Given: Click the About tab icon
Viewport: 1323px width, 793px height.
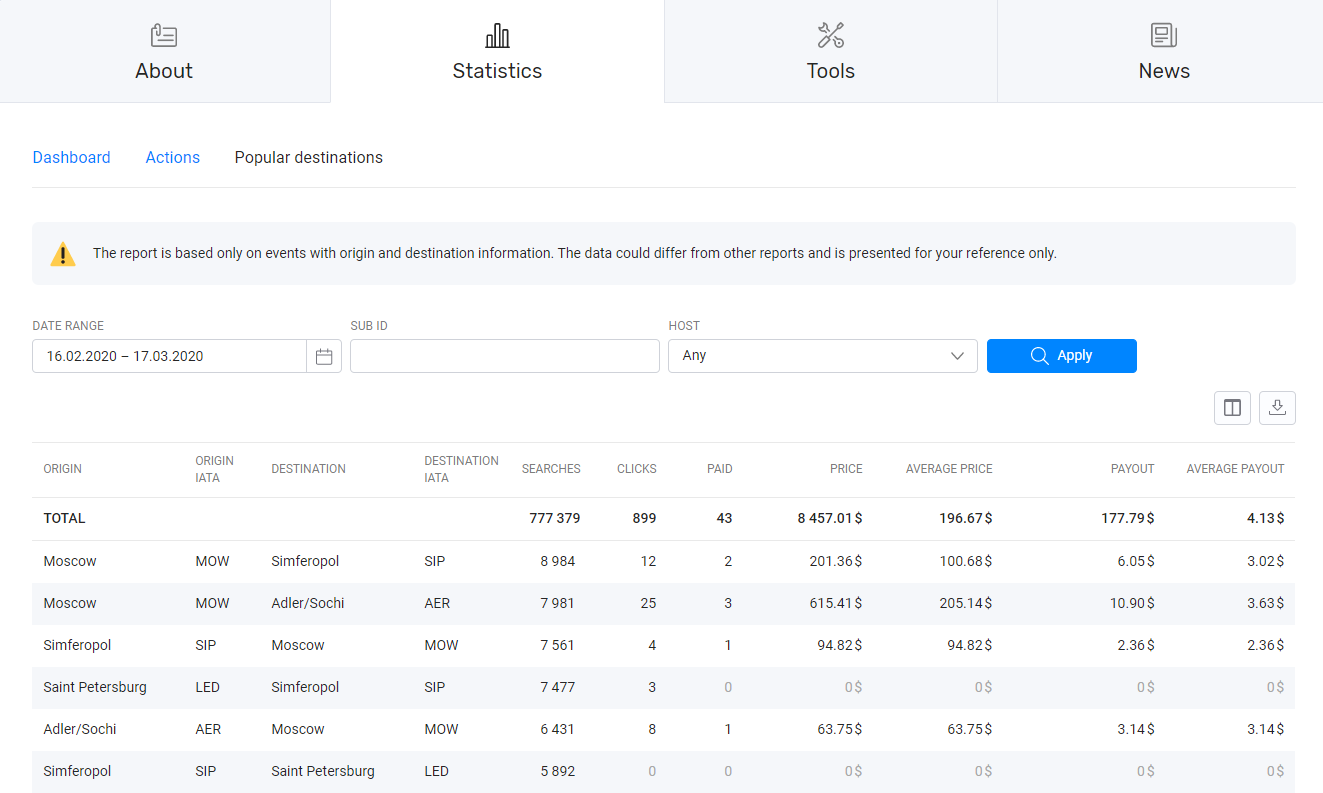Looking at the screenshot, I should tap(164, 36).
